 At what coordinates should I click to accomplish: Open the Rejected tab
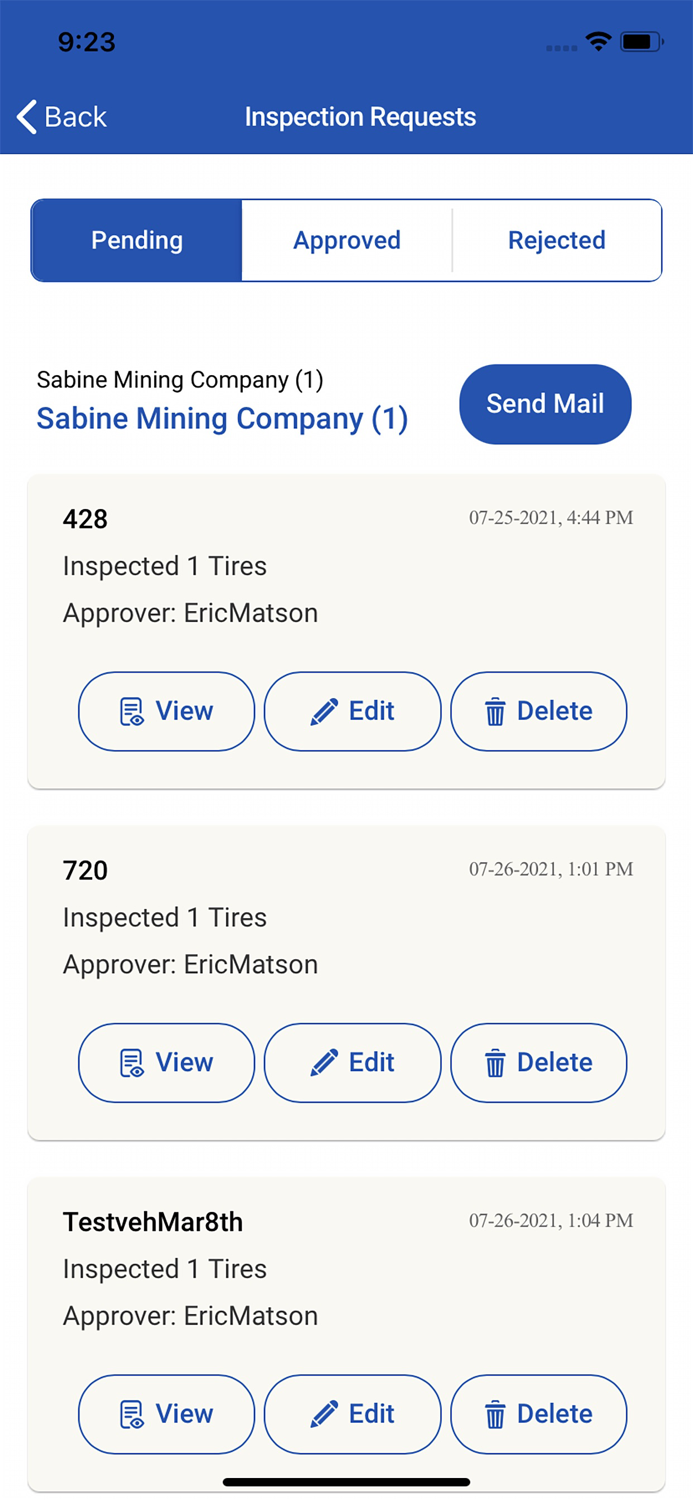pos(557,240)
